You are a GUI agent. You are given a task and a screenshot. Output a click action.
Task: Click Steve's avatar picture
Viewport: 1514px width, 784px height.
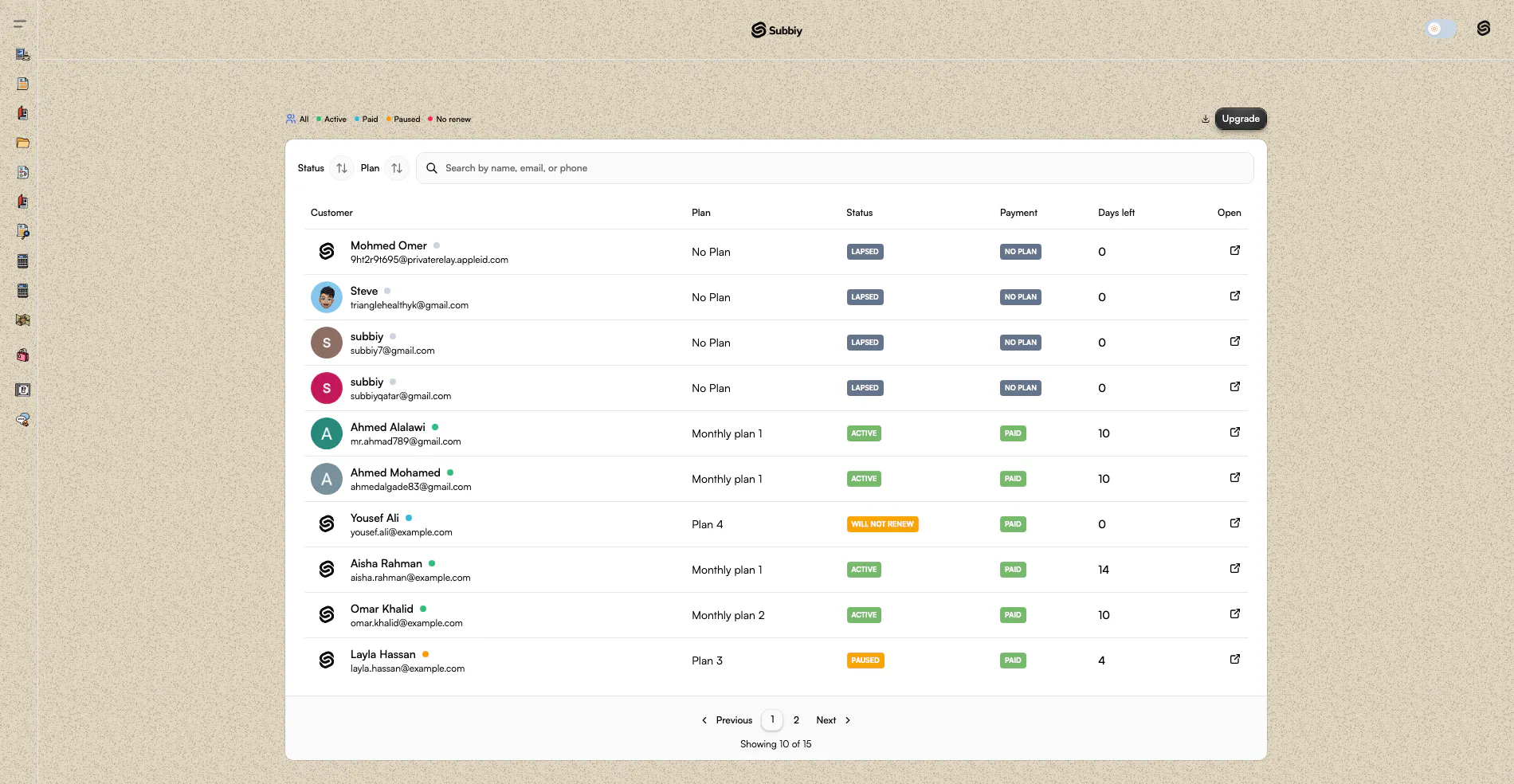pyautogui.click(x=327, y=297)
